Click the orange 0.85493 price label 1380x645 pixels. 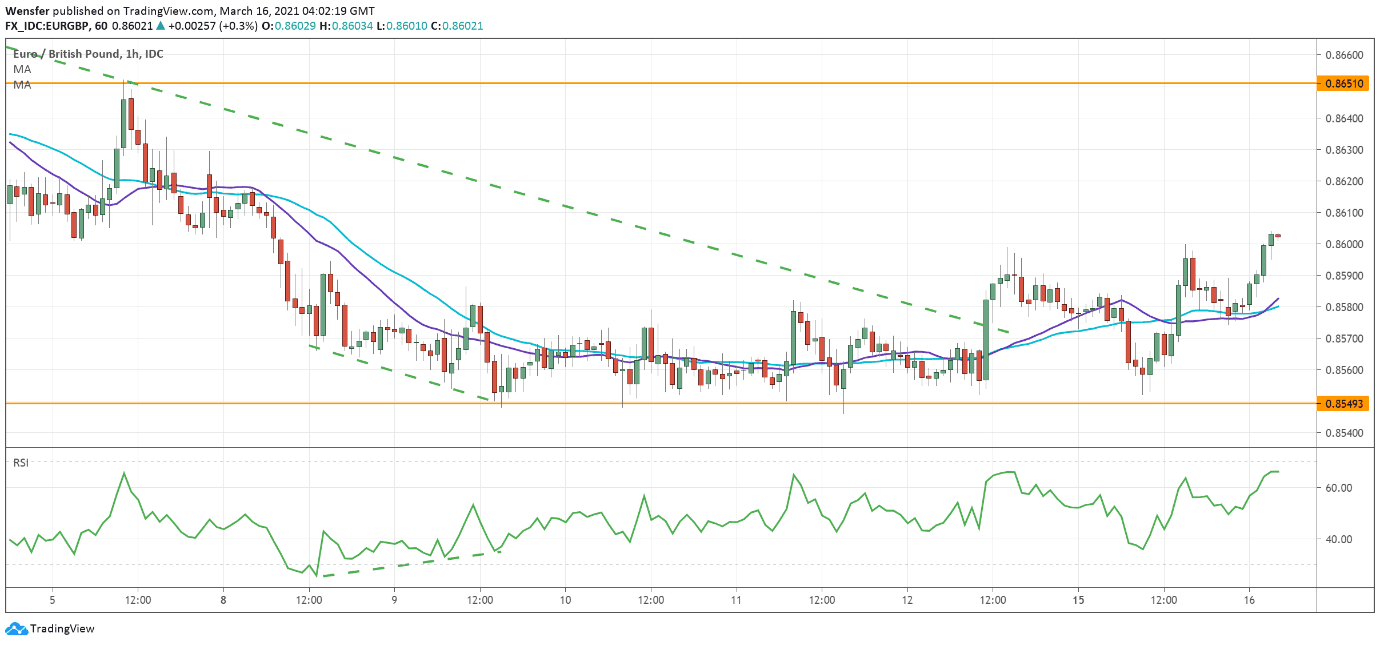point(1347,403)
